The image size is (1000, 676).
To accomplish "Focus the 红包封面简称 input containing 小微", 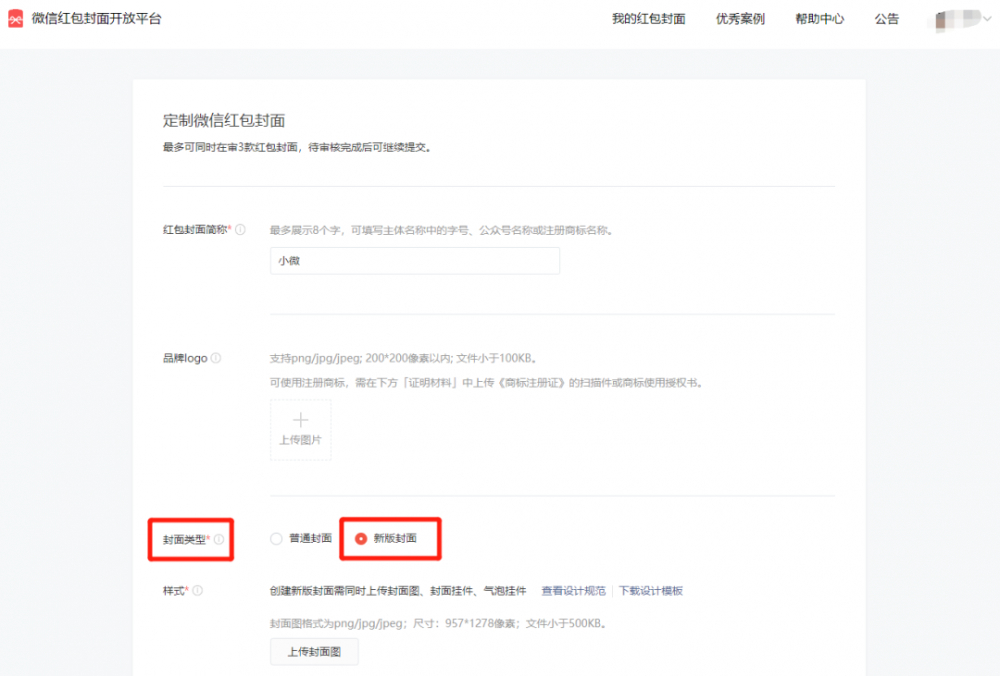I will tap(415, 261).
